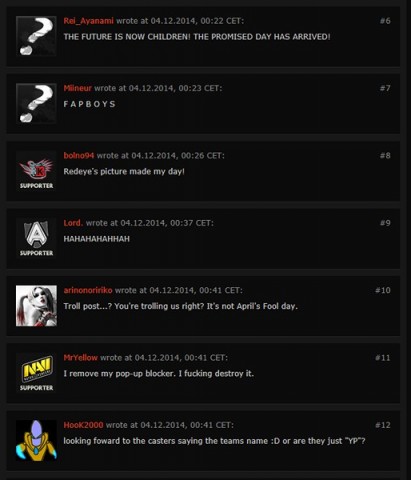Image resolution: width=411 pixels, height=480 pixels.
Task: Select the MrYellow username link
Action: pyautogui.click(x=80, y=358)
